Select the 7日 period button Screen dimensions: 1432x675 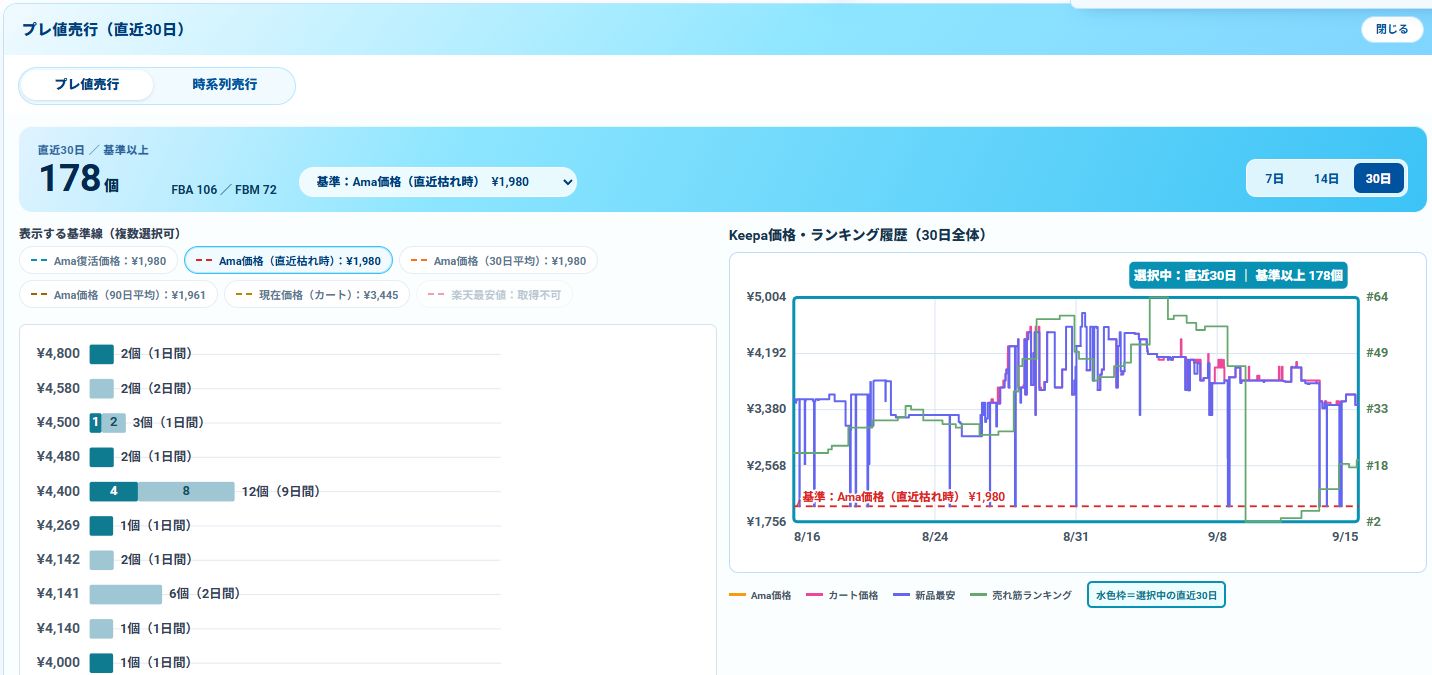(x=1274, y=178)
